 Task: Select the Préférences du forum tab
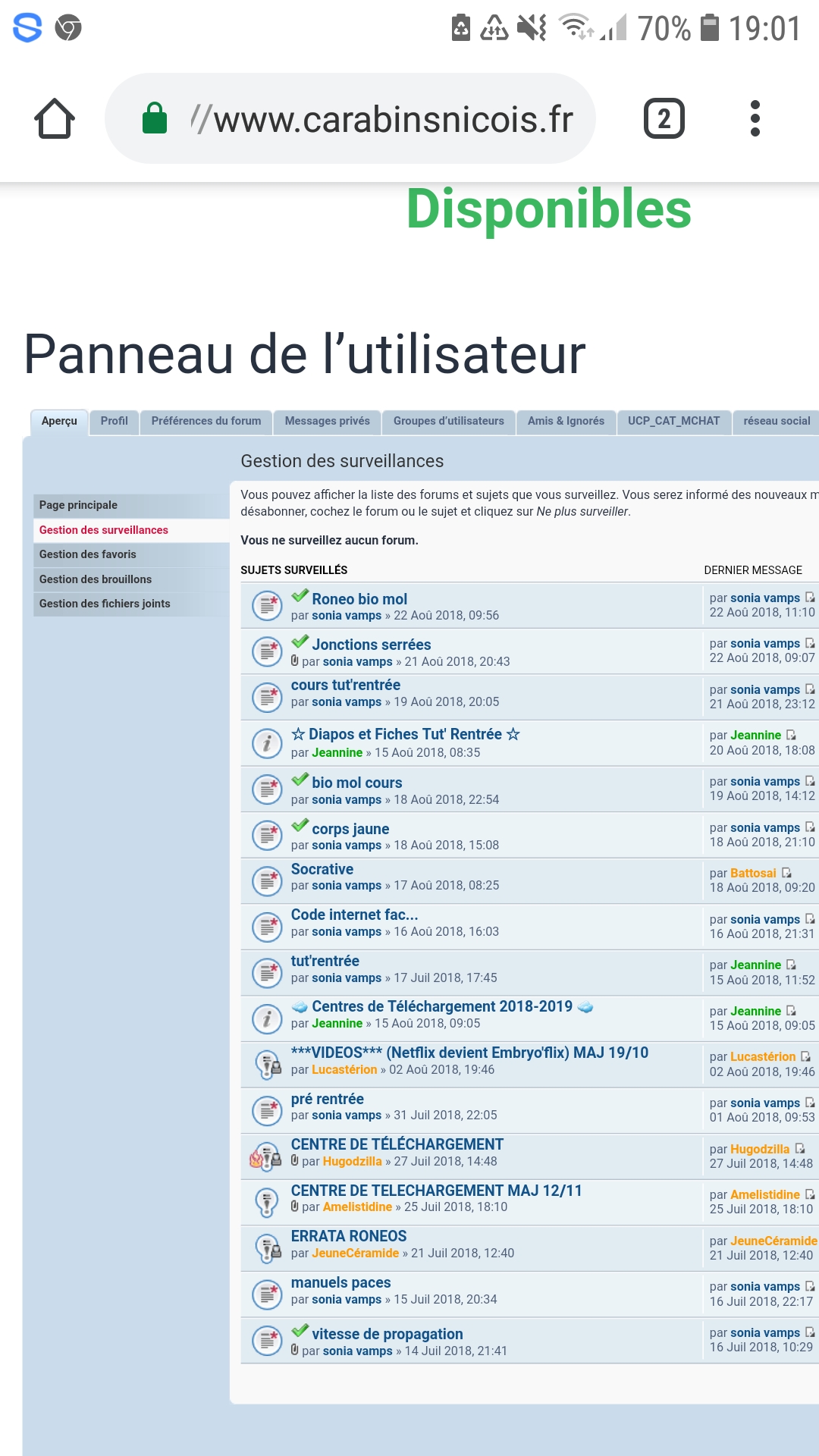(x=206, y=421)
